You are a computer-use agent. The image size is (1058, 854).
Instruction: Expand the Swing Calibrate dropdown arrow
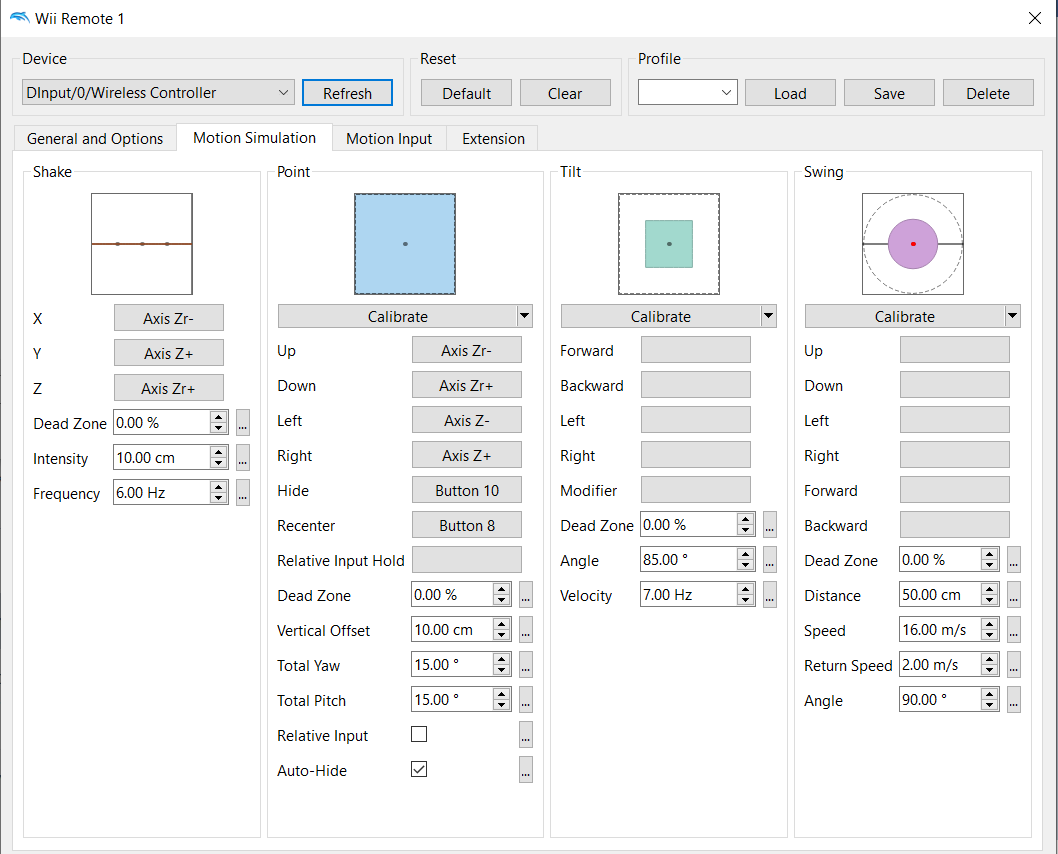[1012, 316]
